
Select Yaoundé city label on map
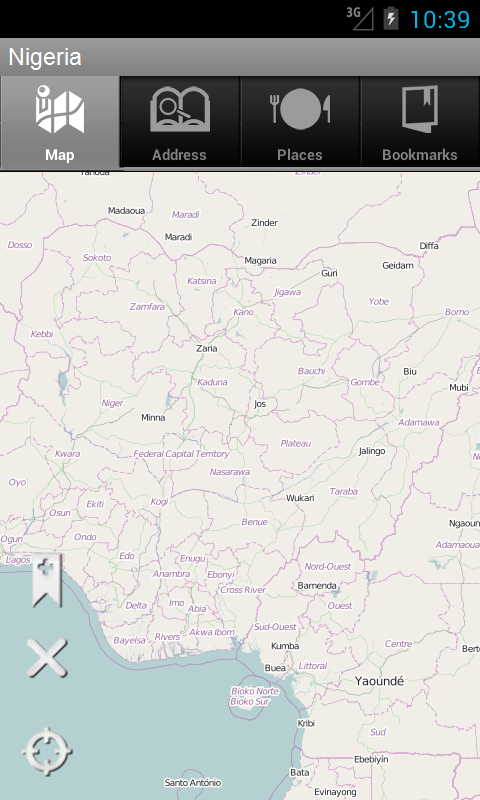click(x=380, y=681)
